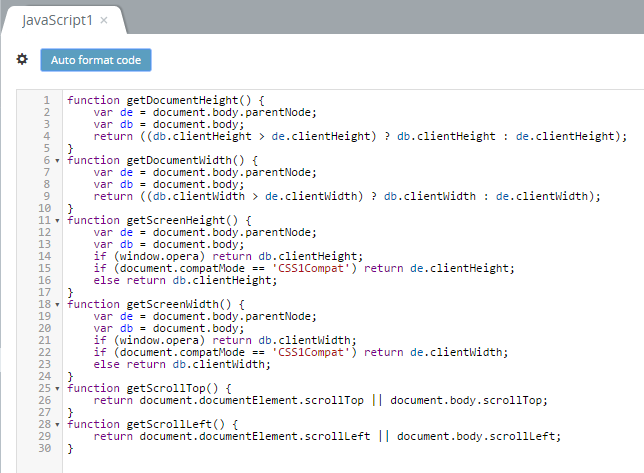Open the gear settings icon
Image resolution: width=644 pixels, height=473 pixels.
pyautogui.click(x=22, y=60)
